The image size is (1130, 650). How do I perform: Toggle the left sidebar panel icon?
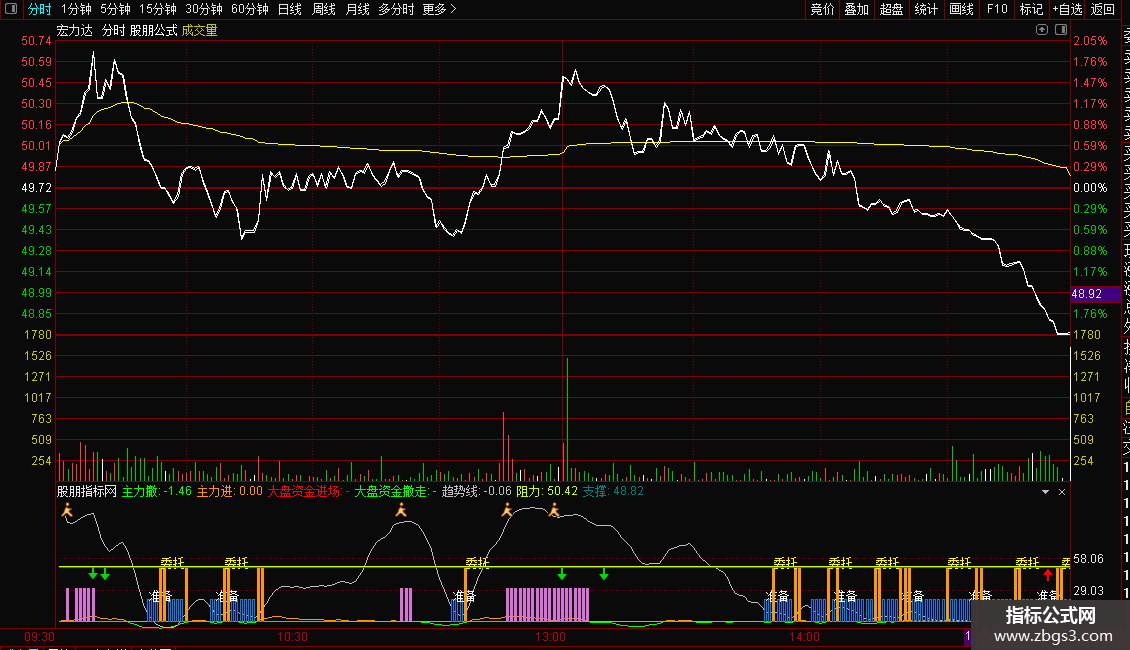click(x=10, y=10)
